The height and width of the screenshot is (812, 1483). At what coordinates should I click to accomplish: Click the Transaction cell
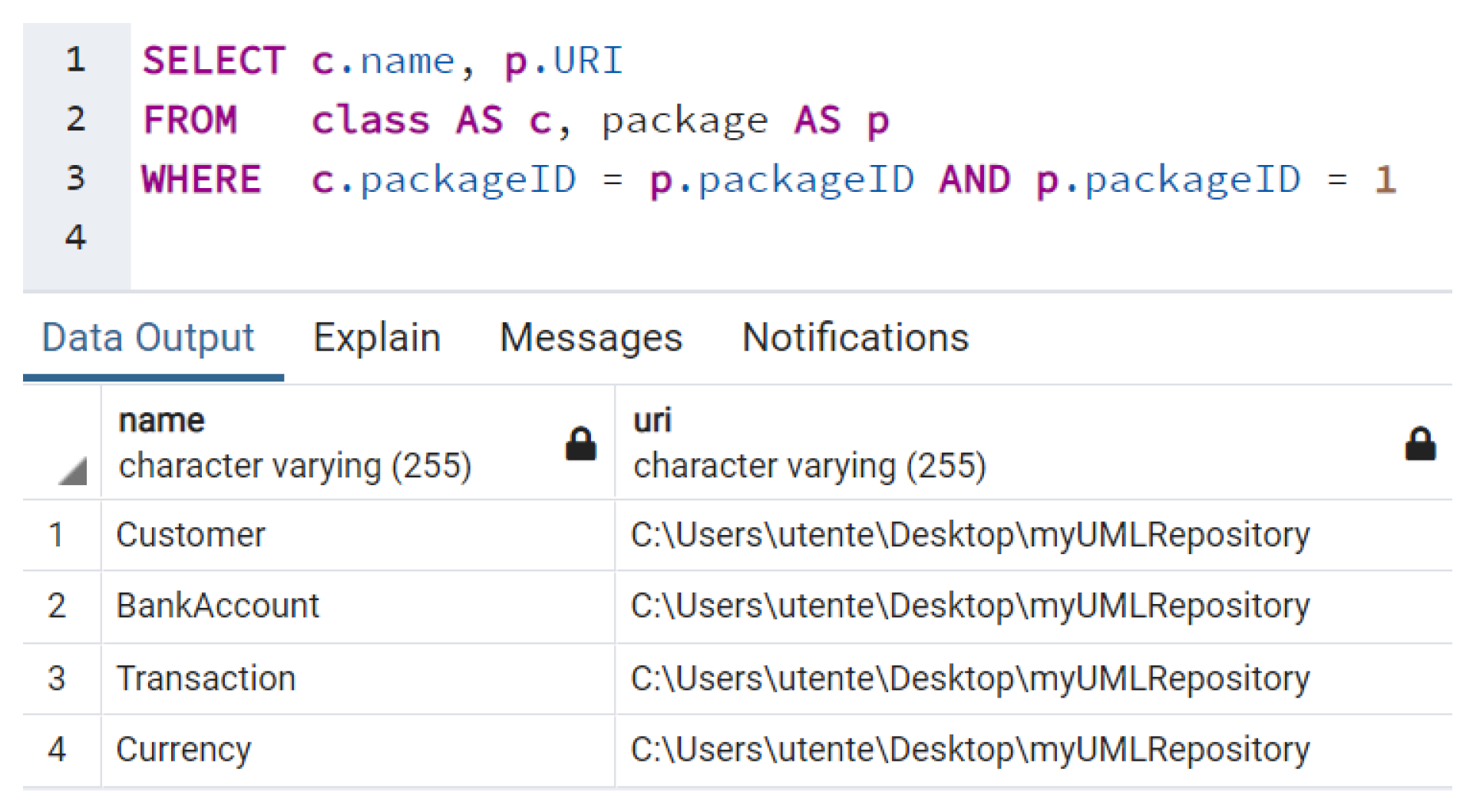pyautogui.click(x=206, y=678)
